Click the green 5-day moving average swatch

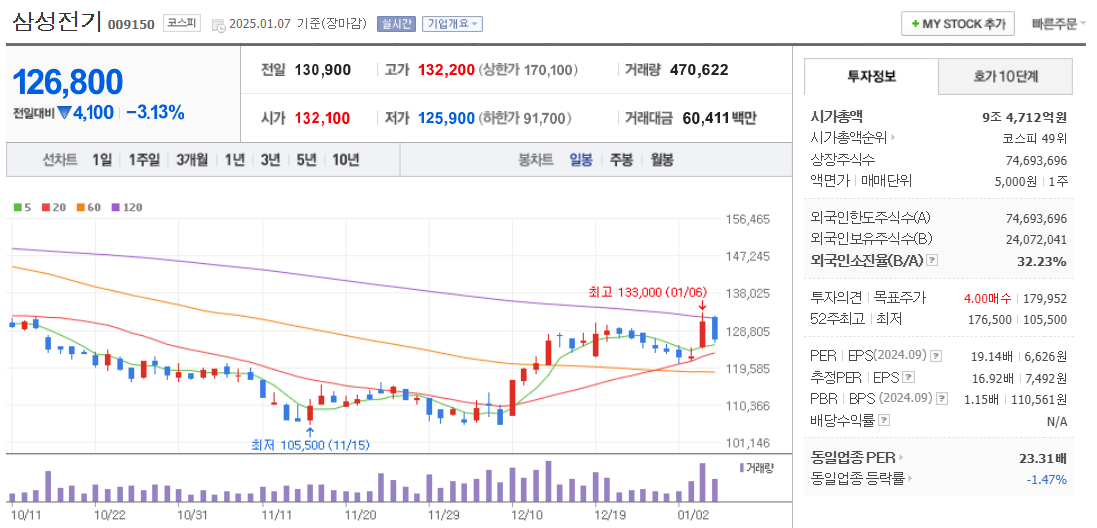[x=17, y=207]
